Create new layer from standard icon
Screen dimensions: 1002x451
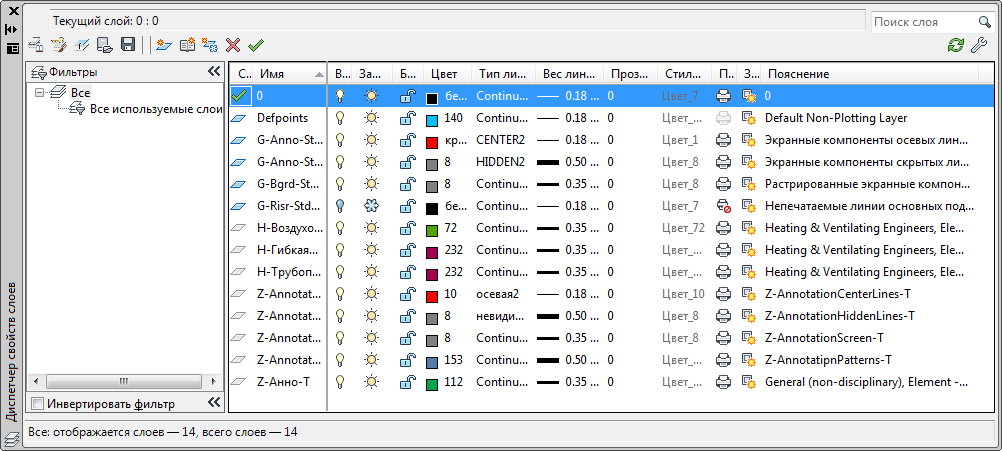point(187,45)
